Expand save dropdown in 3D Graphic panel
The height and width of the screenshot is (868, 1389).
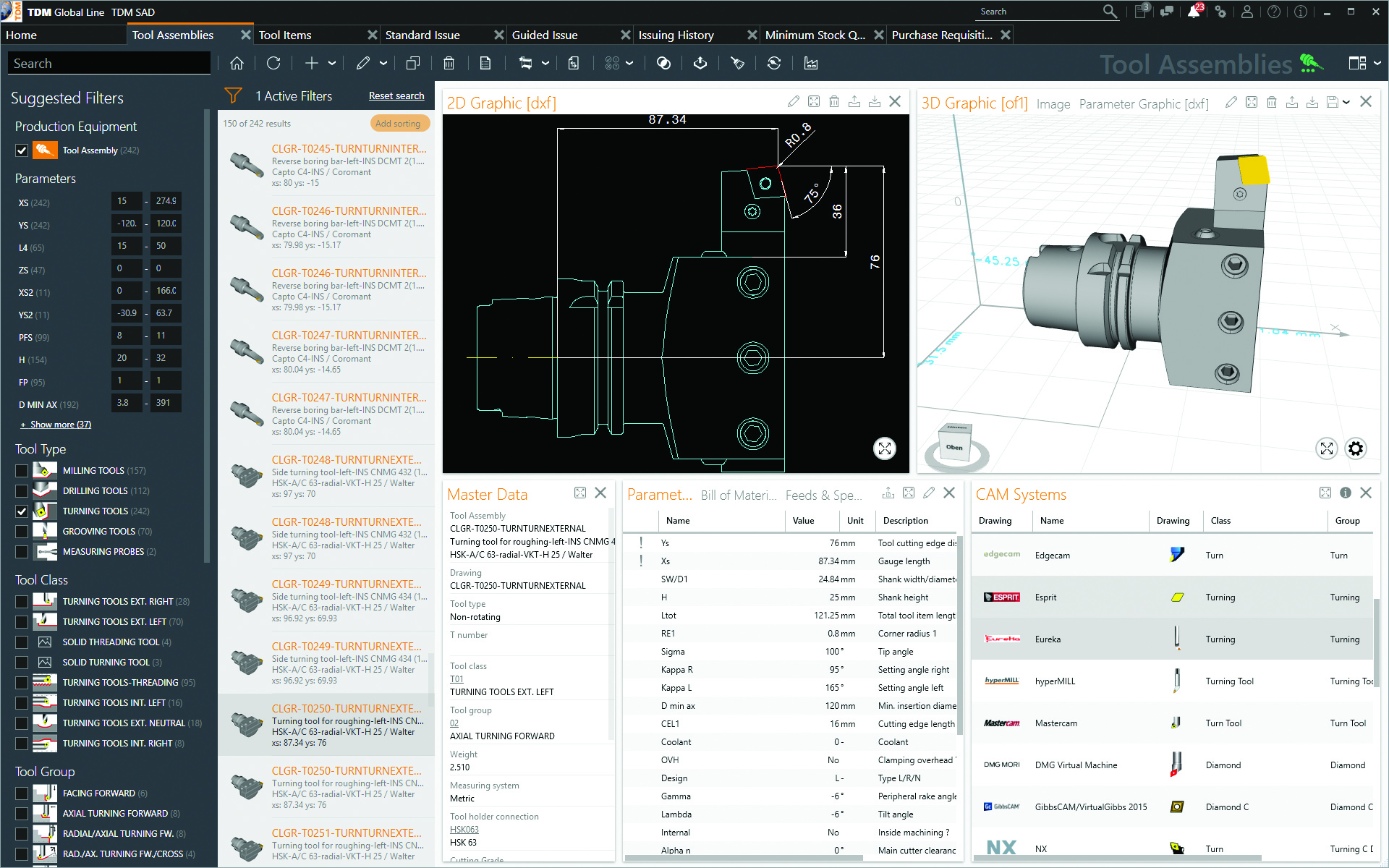tap(1346, 102)
